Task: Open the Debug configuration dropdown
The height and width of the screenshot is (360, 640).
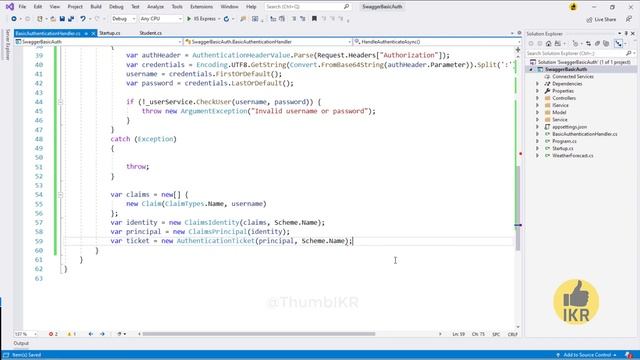Action: coord(123,19)
